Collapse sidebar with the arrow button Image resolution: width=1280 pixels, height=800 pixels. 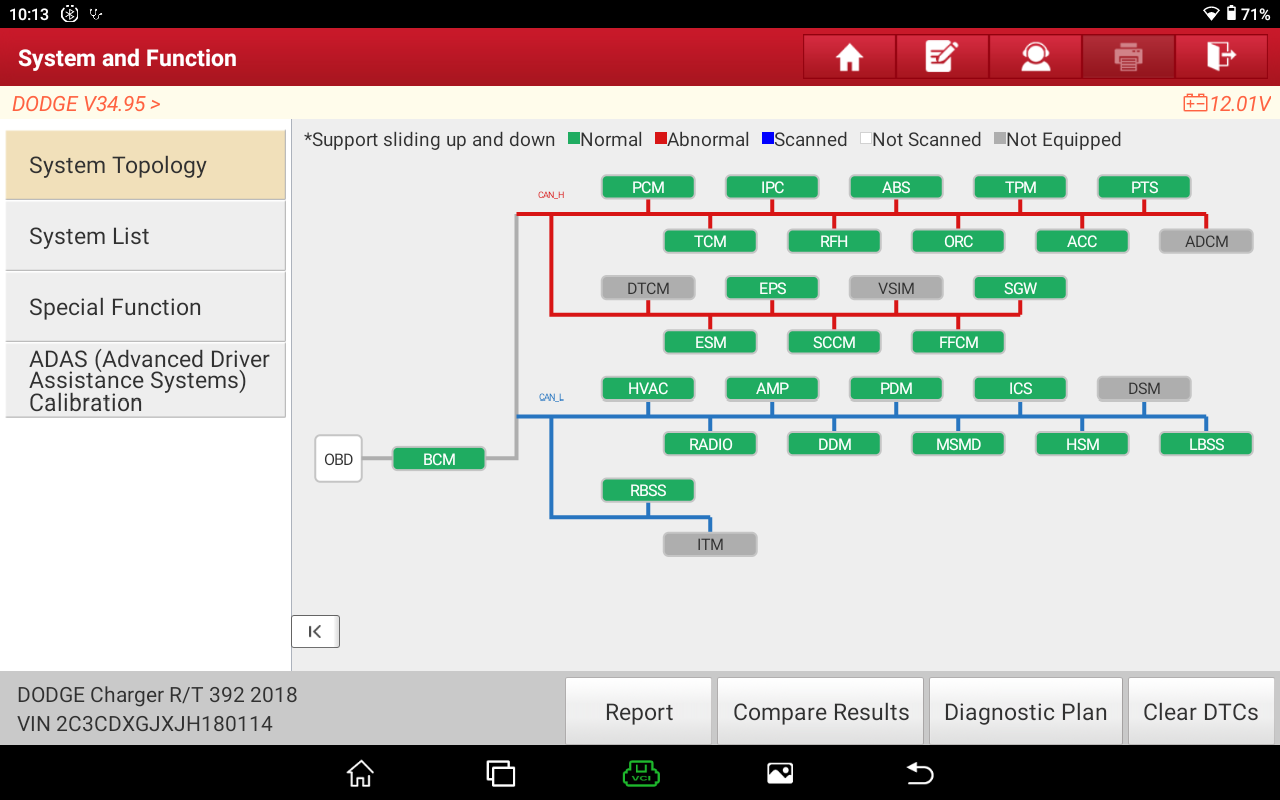tap(315, 631)
